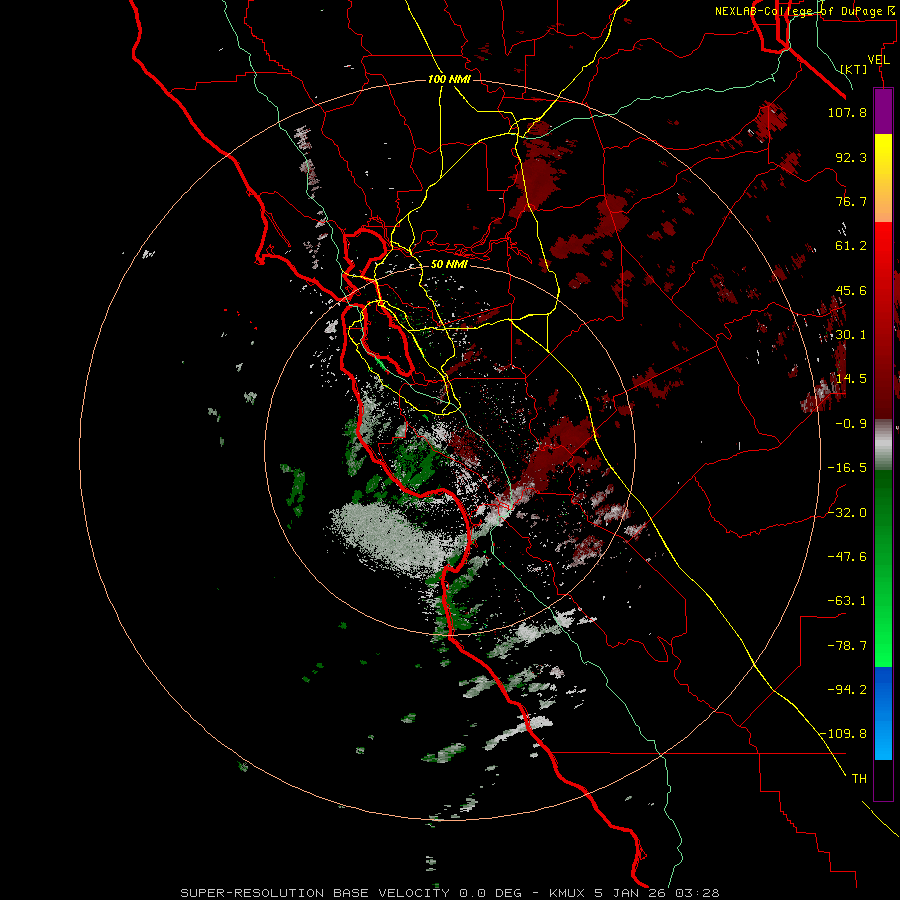The image size is (900, 900).
Task: Click the 03:28 timestamp in caption
Action: coord(698,893)
